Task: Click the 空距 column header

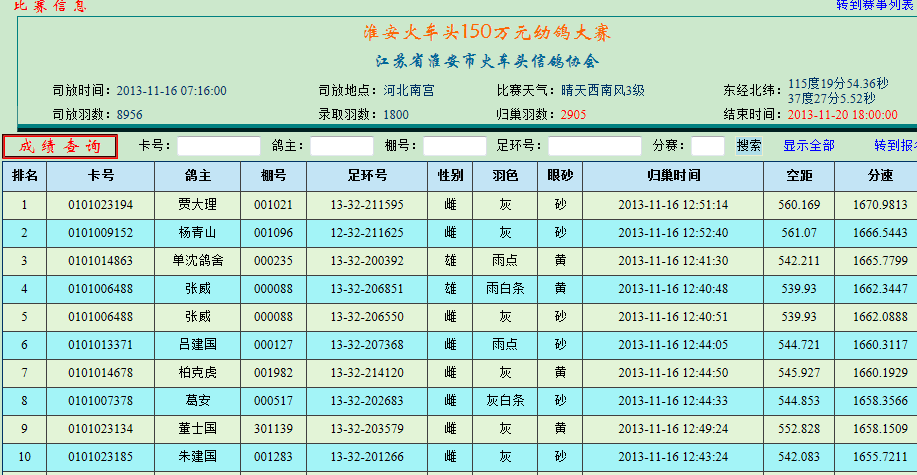Action: coord(799,176)
